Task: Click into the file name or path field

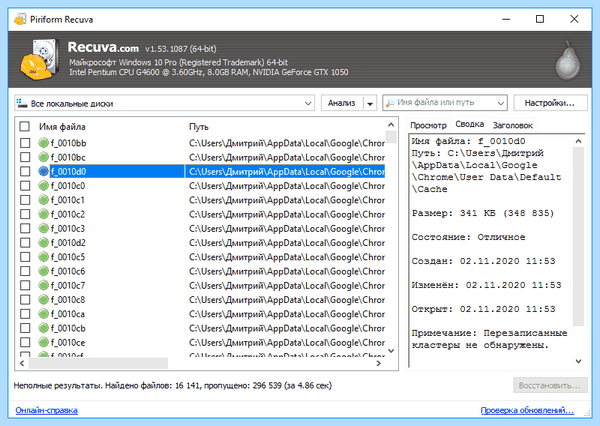Action: (x=444, y=103)
